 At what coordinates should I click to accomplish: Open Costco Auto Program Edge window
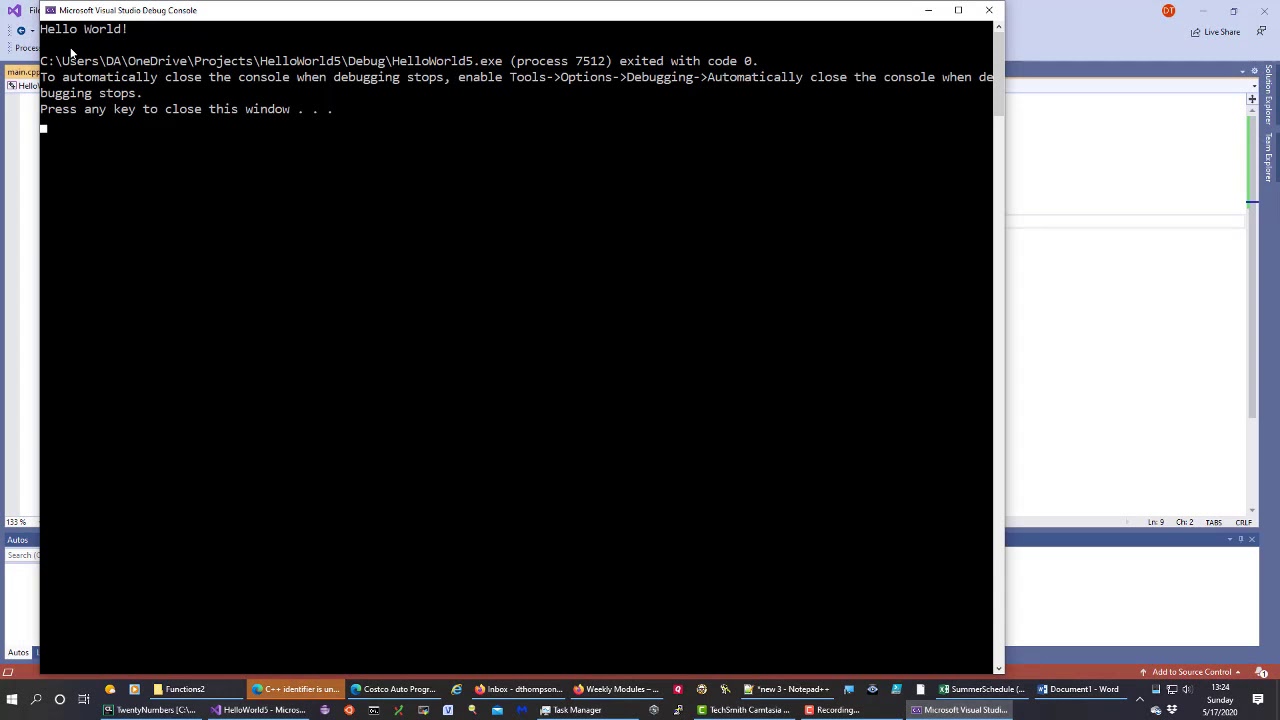(x=394, y=689)
